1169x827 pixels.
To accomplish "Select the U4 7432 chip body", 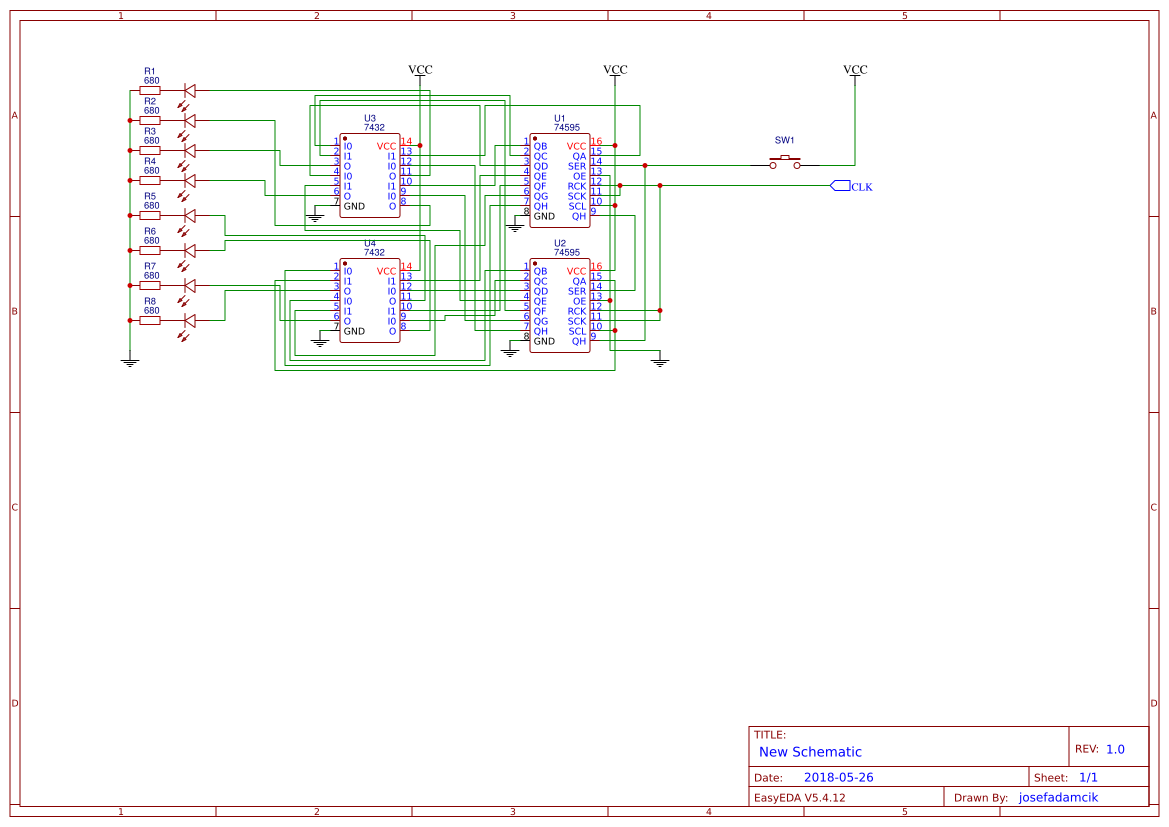I will [370, 301].
